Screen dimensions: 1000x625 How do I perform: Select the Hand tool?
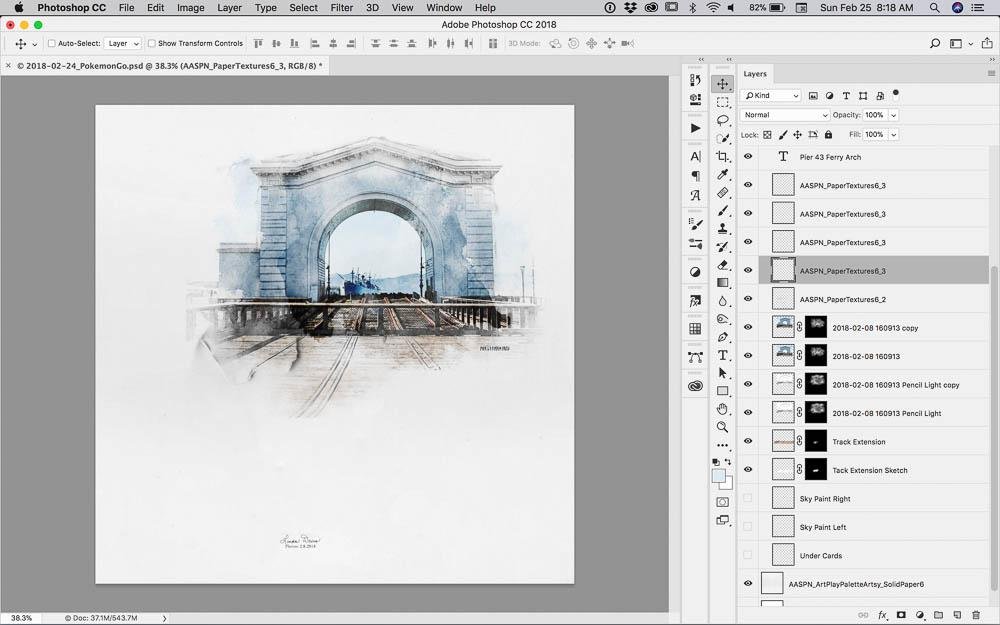(x=723, y=409)
